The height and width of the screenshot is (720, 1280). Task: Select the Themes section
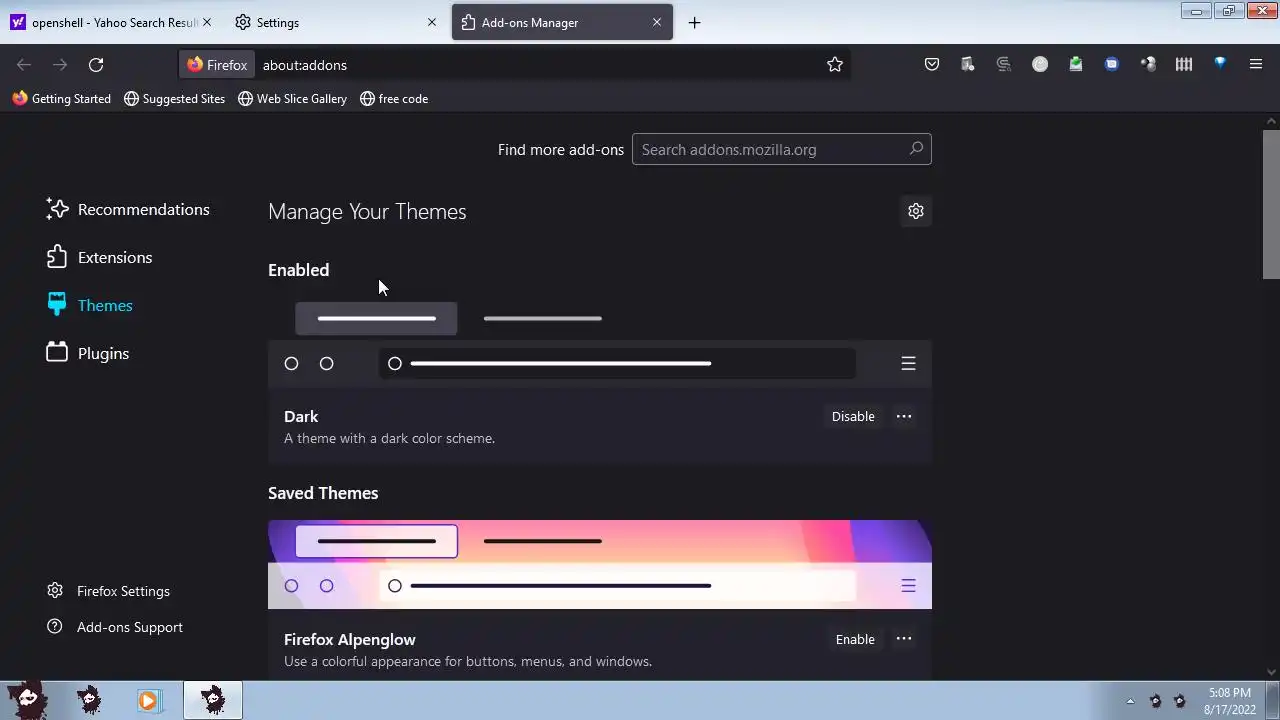pyautogui.click(x=89, y=305)
